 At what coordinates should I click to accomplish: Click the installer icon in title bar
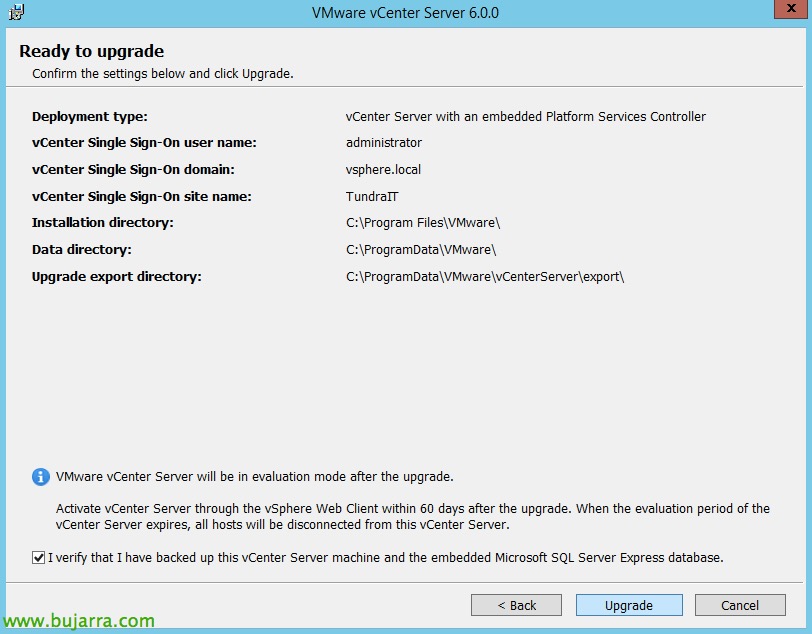pos(16,12)
